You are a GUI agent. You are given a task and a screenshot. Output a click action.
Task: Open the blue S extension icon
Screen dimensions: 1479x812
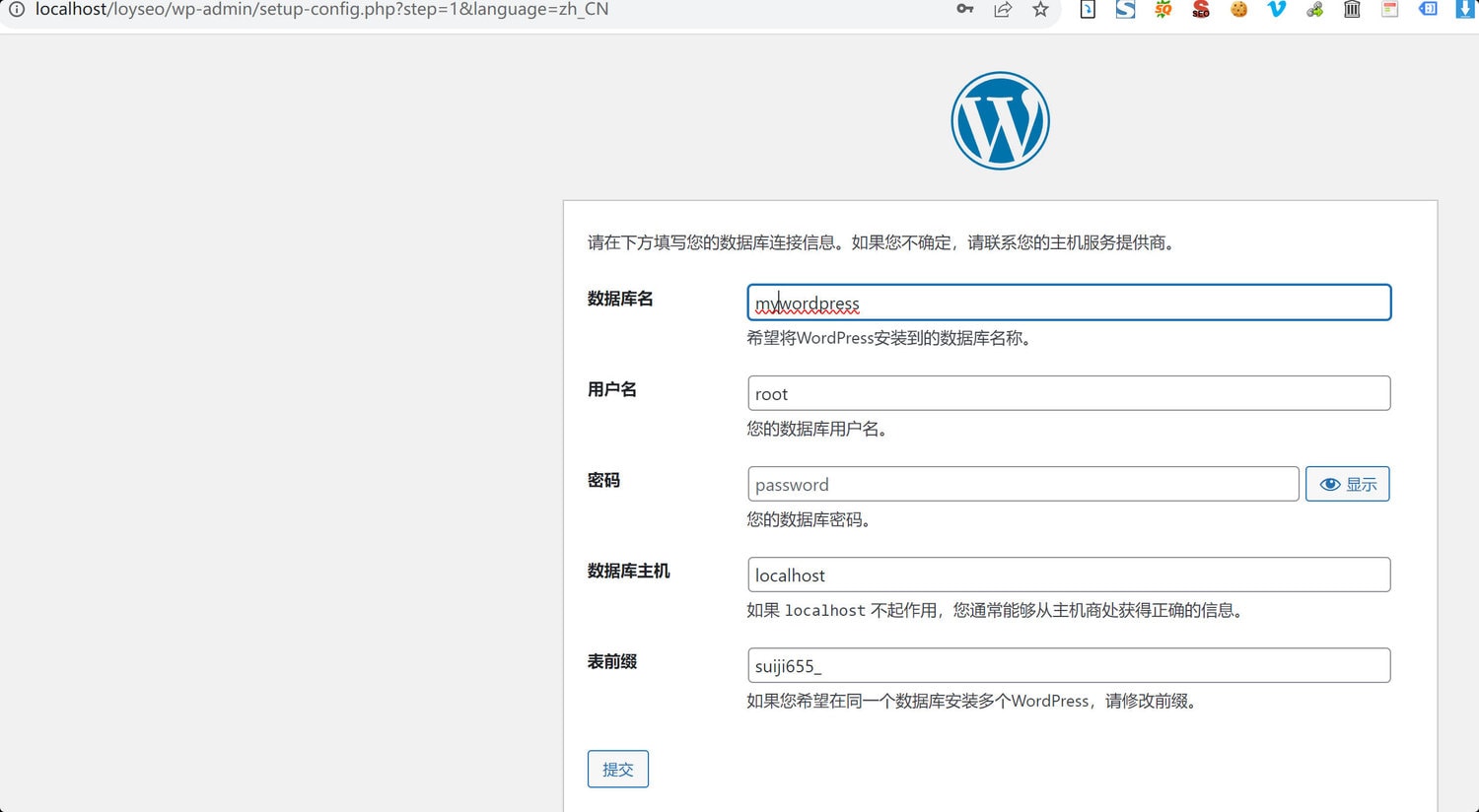[x=1125, y=9]
